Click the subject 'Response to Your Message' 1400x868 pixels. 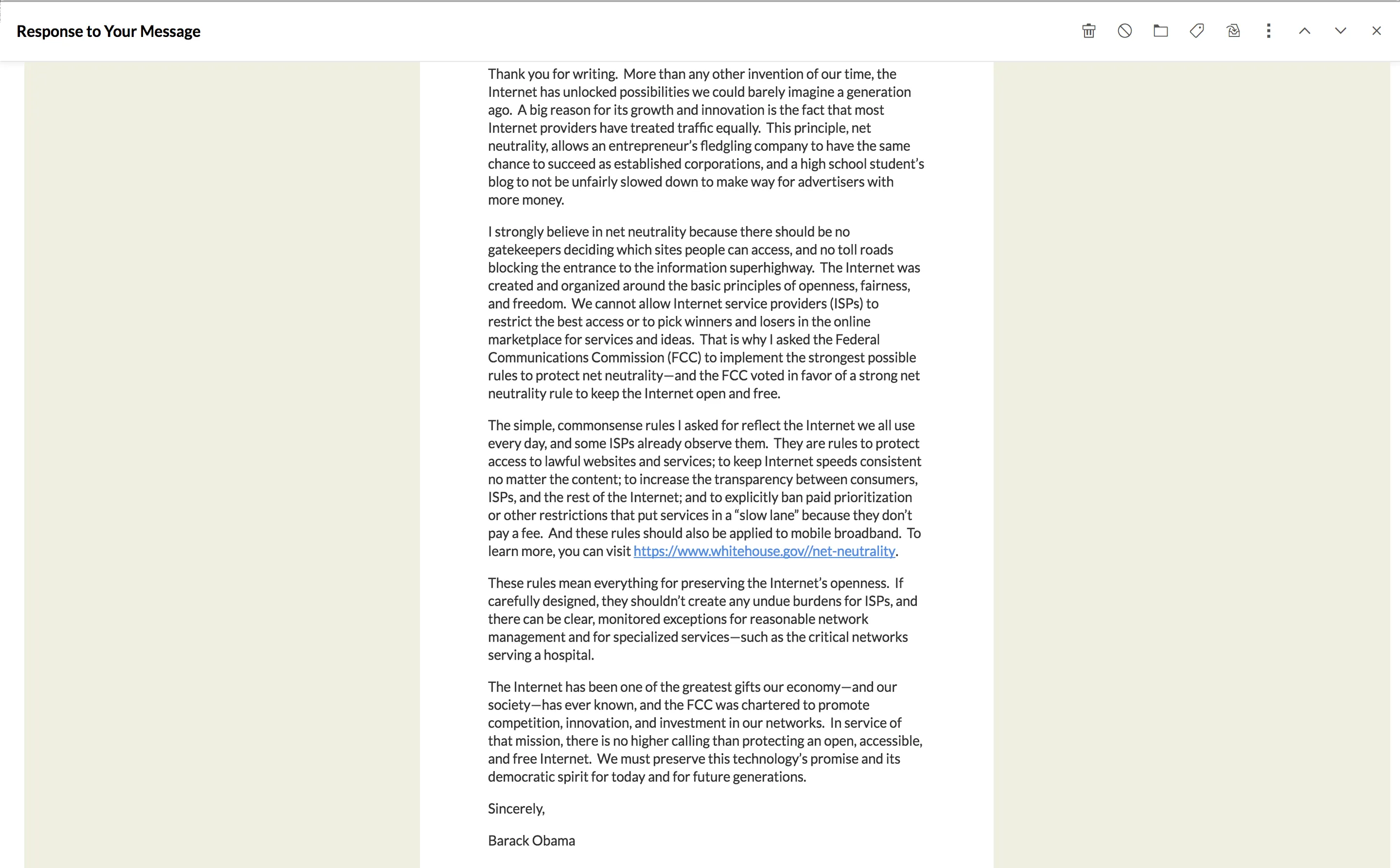pos(108,31)
